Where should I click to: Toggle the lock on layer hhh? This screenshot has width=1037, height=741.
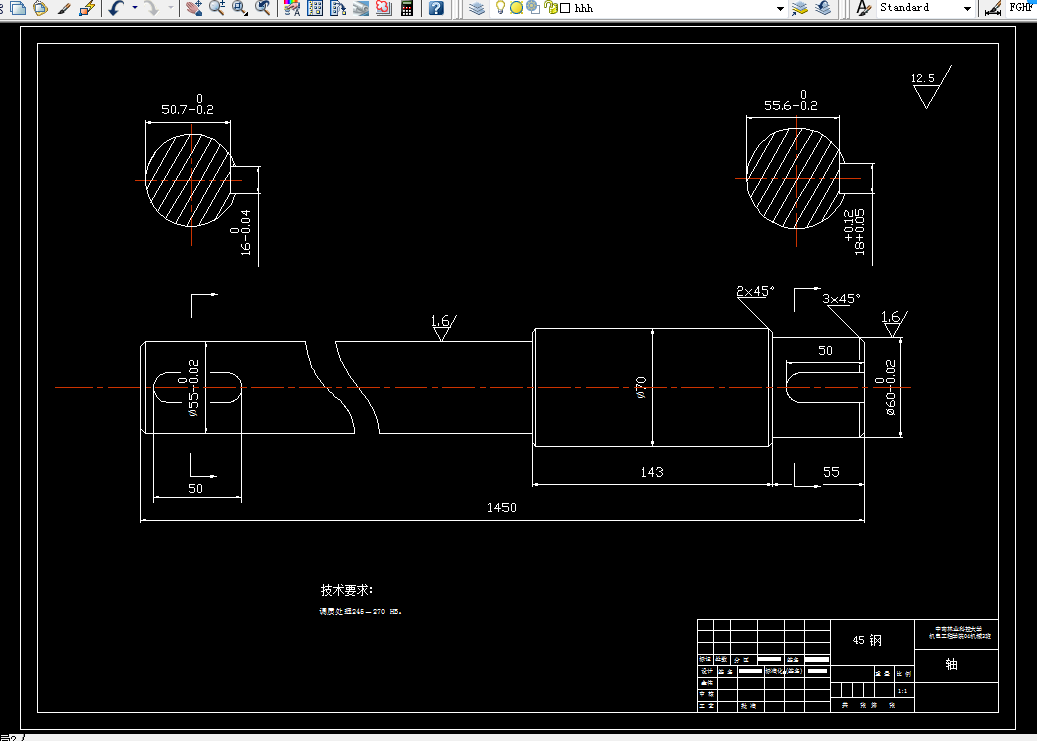[x=551, y=7]
